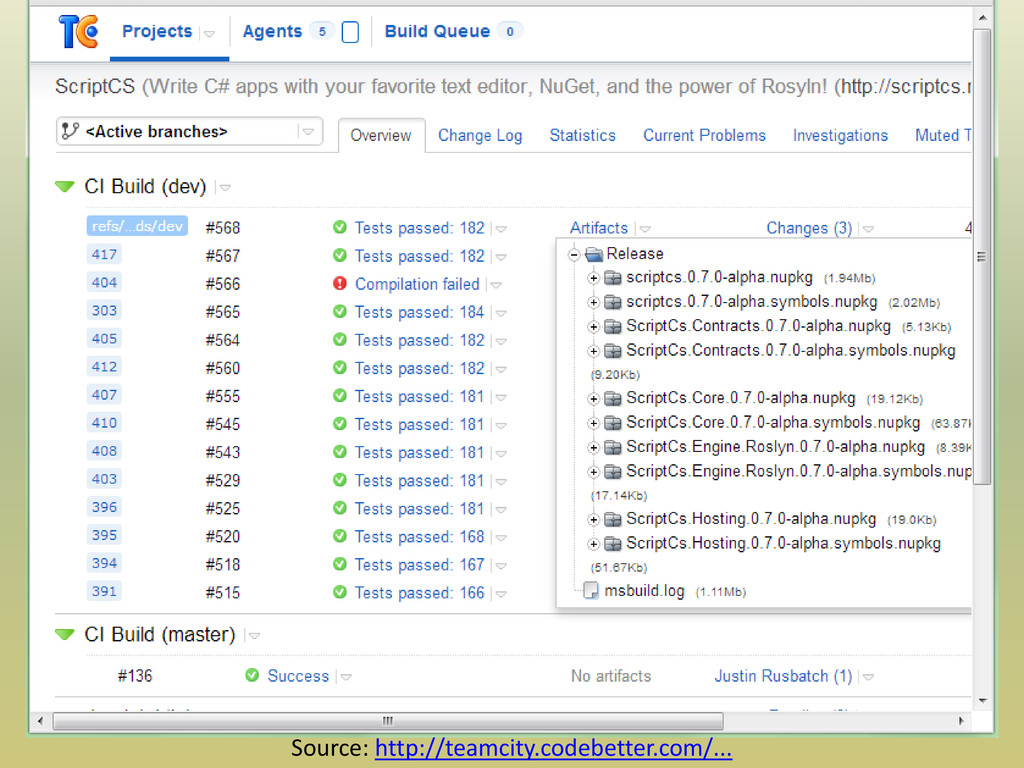The width and height of the screenshot is (1024, 768).
Task: Open branch 417 label
Action: (x=104, y=254)
